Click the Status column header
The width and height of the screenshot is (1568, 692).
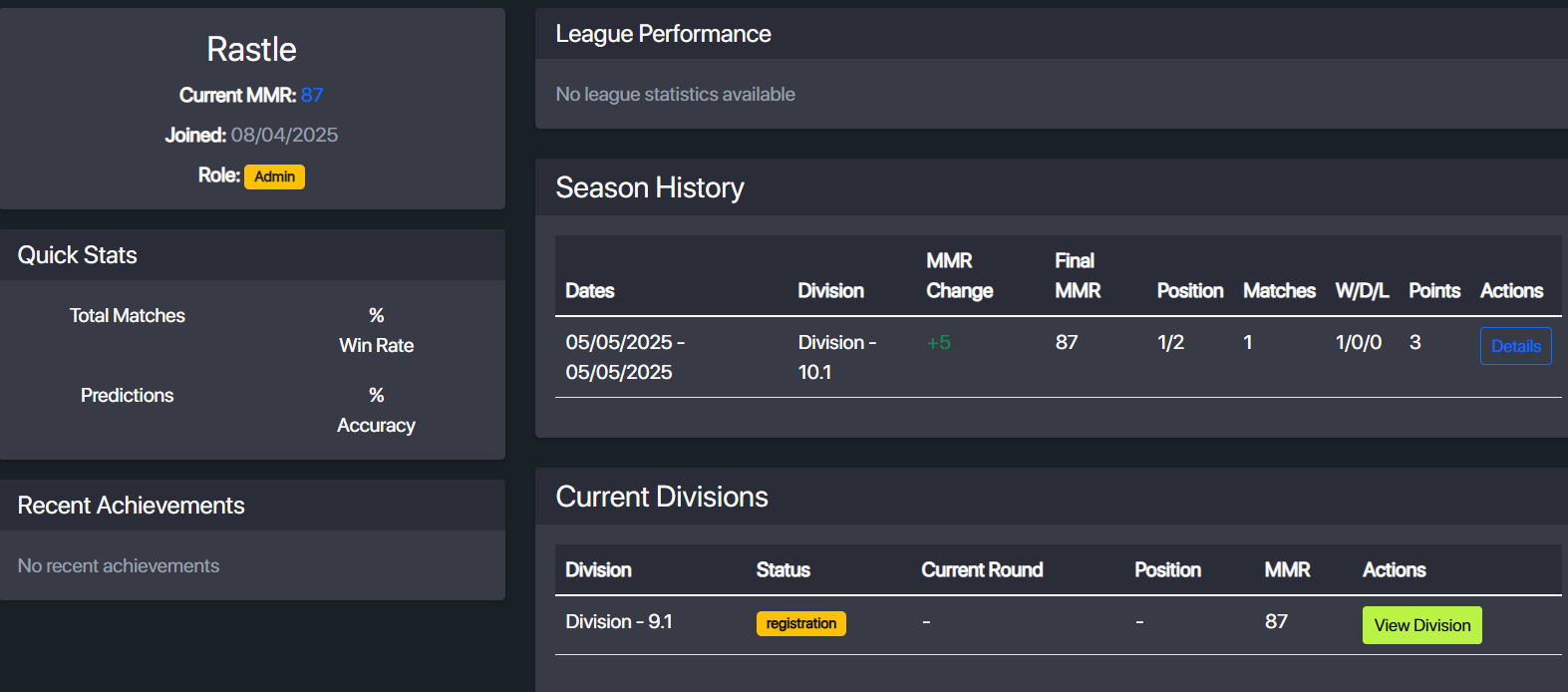point(783,569)
